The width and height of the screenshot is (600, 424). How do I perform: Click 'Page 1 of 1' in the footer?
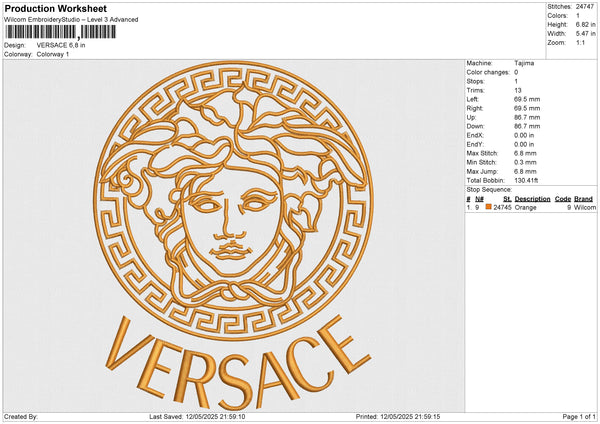579,416
